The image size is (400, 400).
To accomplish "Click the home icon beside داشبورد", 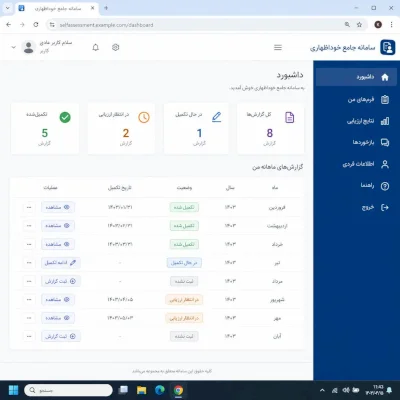I will (385, 77).
